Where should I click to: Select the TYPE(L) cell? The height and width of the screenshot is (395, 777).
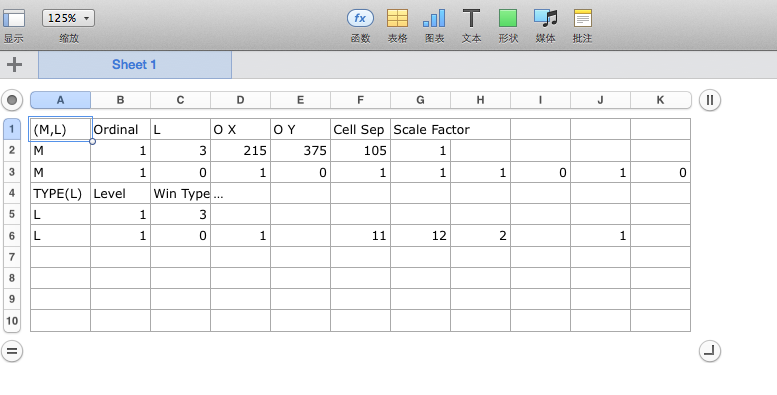click(60, 193)
